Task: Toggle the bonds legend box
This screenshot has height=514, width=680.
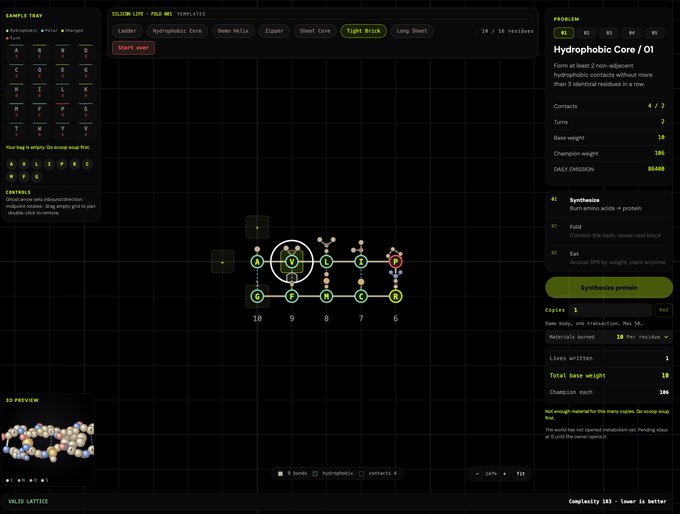Action: pos(280,474)
